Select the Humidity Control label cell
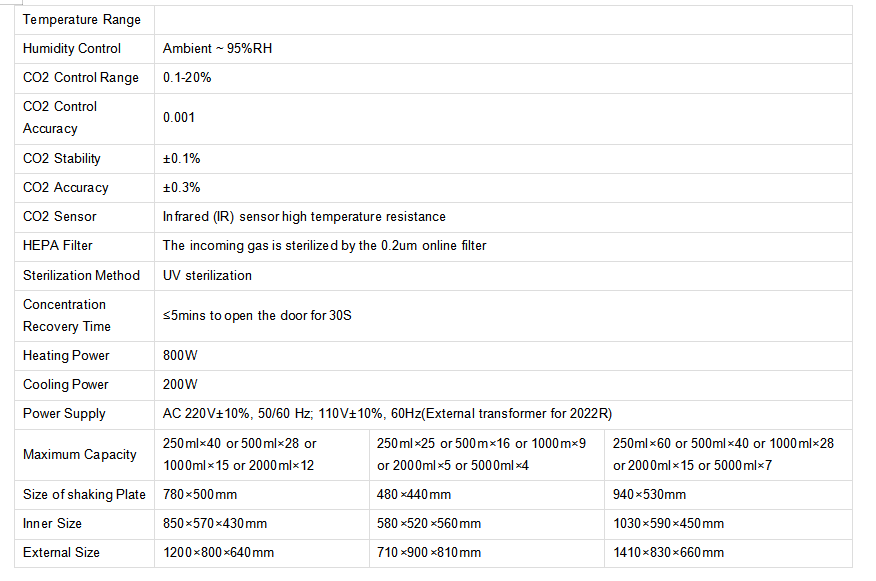The width and height of the screenshot is (876, 581). (84, 49)
